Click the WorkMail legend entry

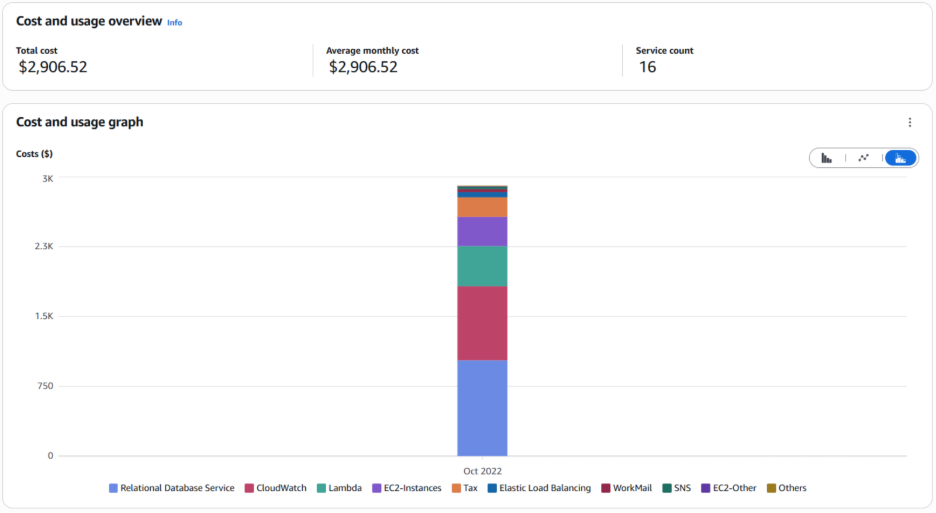626,488
